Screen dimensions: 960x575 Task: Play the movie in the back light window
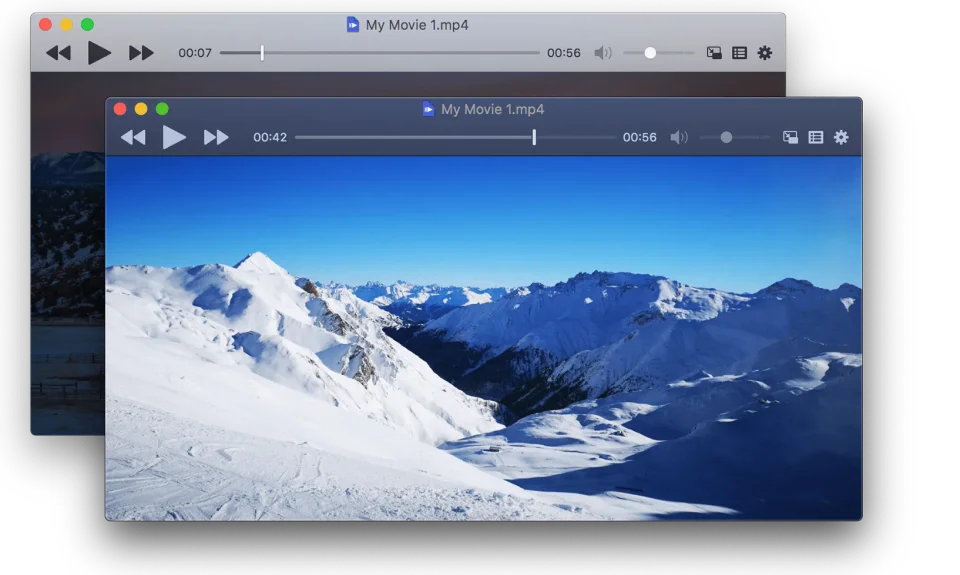pyautogui.click(x=99, y=53)
